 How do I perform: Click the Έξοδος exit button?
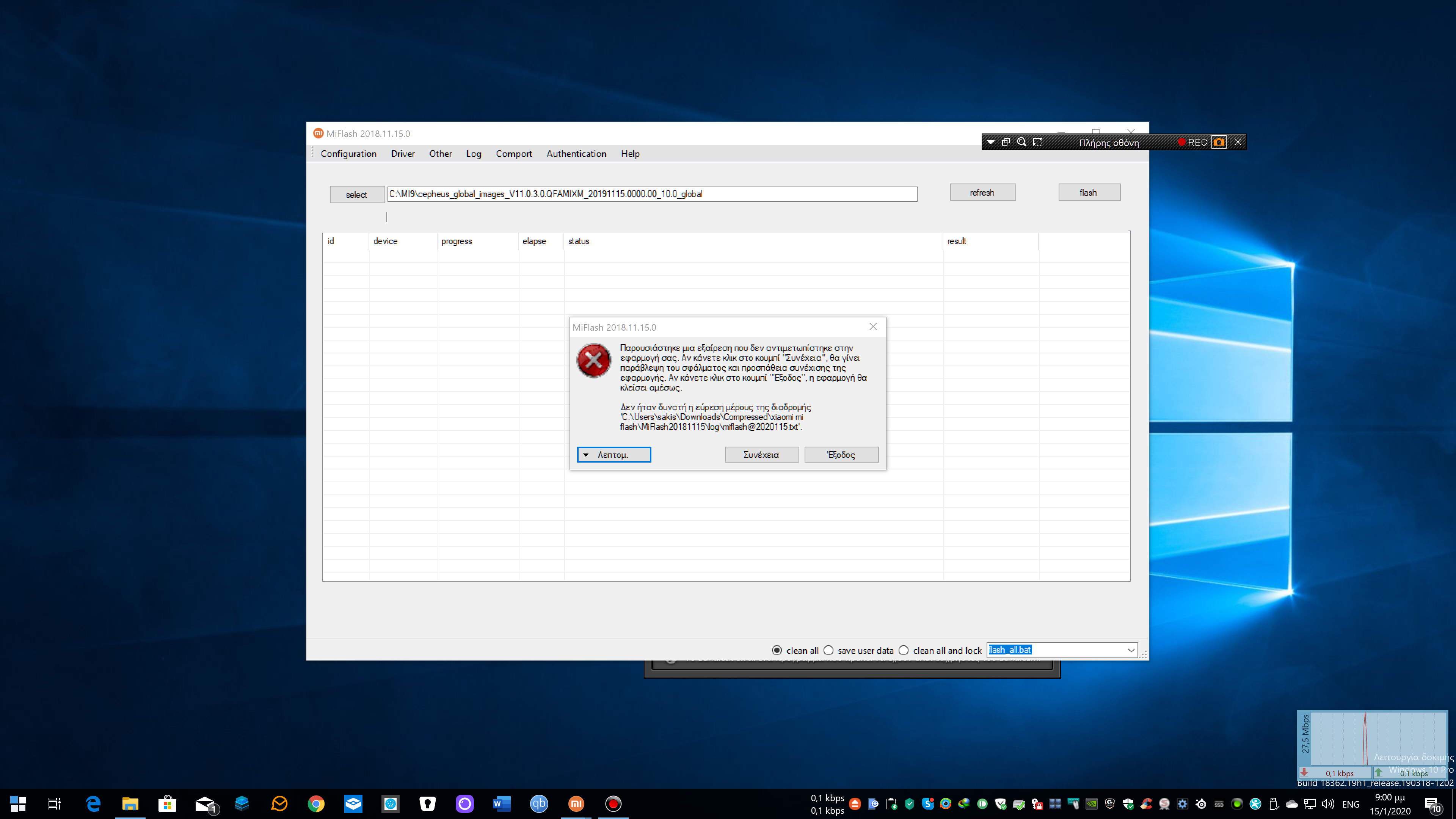tap(841, 455)
